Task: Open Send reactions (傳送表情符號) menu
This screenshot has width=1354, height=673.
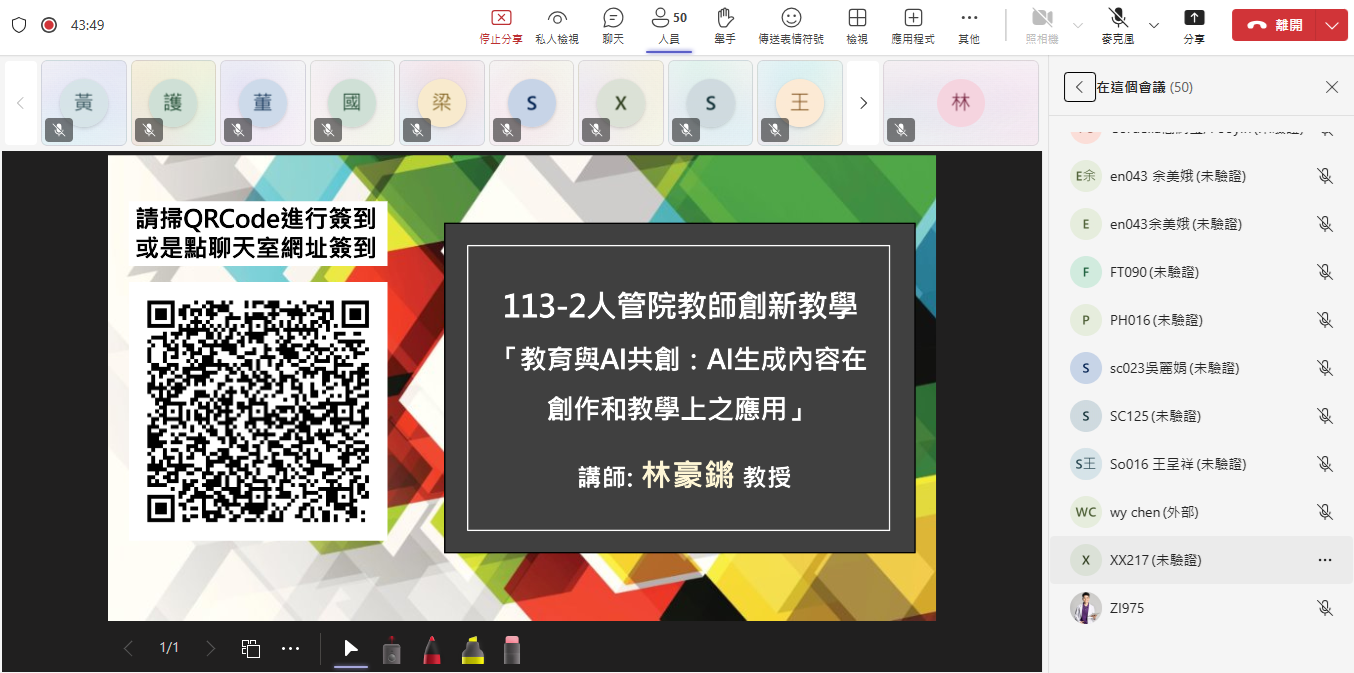Action: (791, 27)
